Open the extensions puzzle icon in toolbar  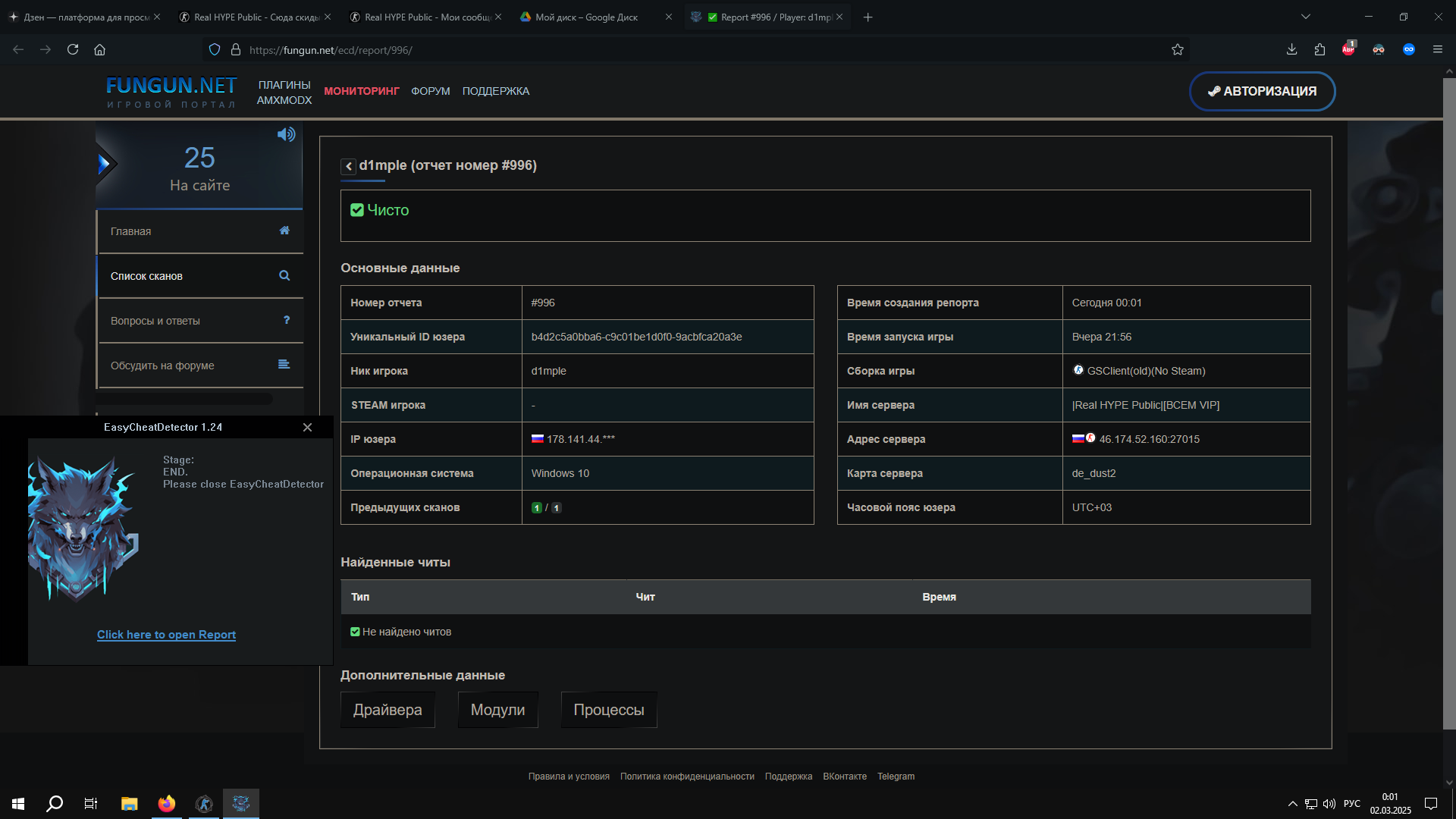(1319, 50)
